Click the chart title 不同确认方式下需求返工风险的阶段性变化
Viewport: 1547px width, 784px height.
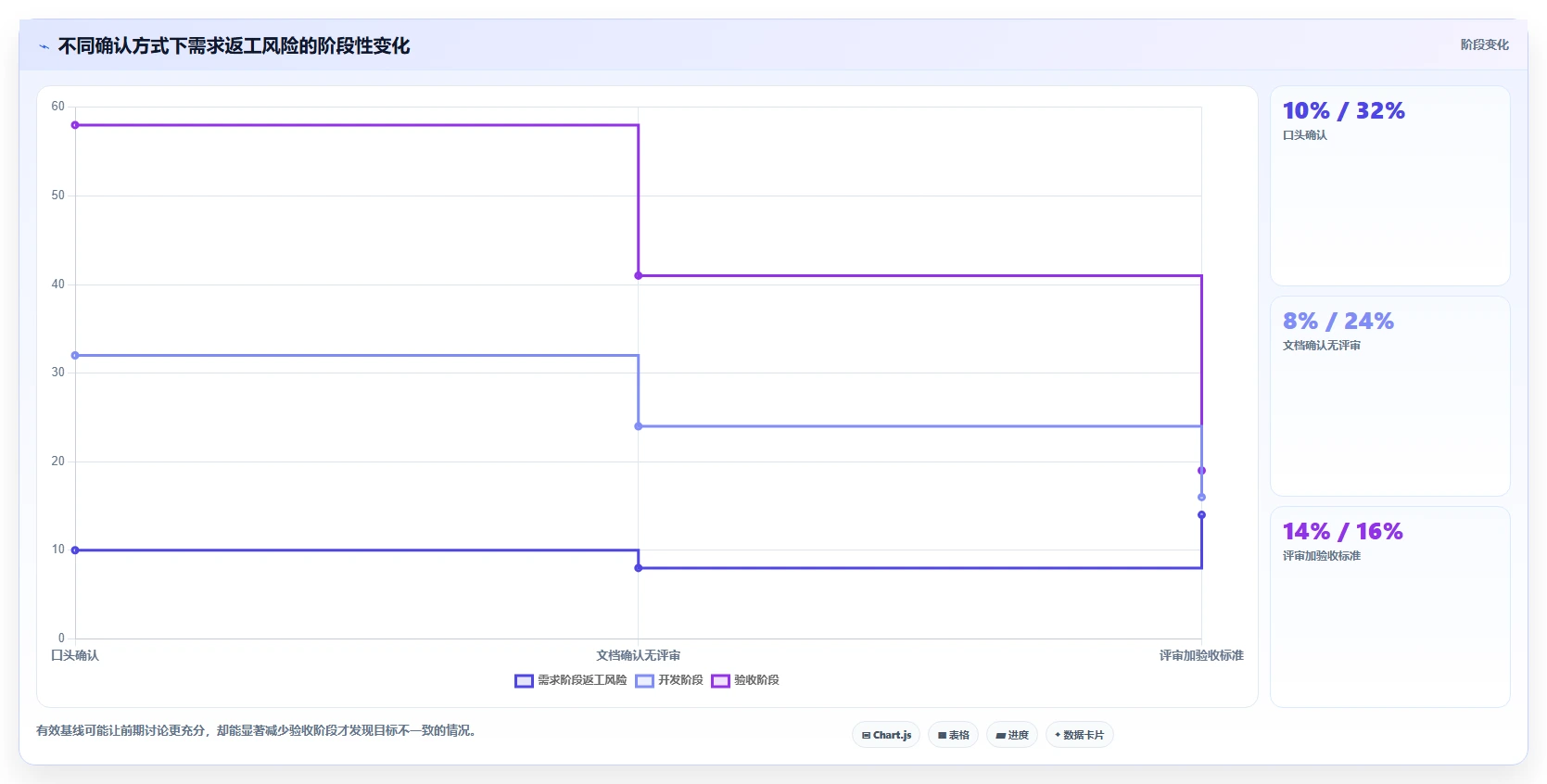[234, 45]
